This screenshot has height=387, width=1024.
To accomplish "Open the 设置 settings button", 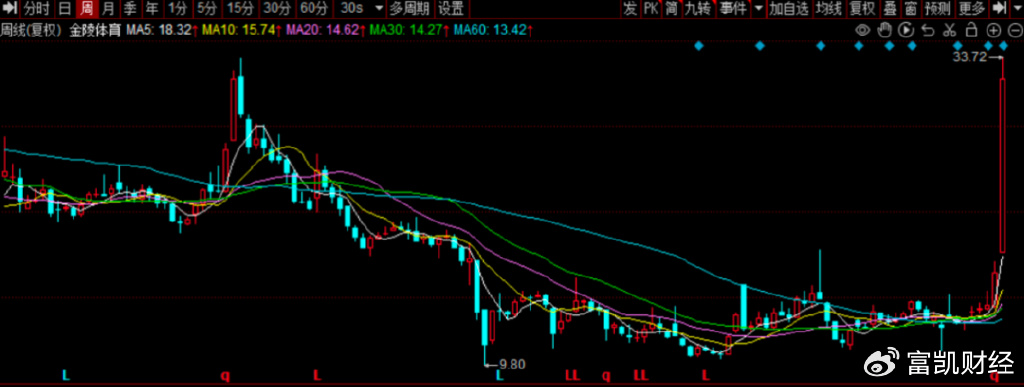I will [x=451, y=8].
